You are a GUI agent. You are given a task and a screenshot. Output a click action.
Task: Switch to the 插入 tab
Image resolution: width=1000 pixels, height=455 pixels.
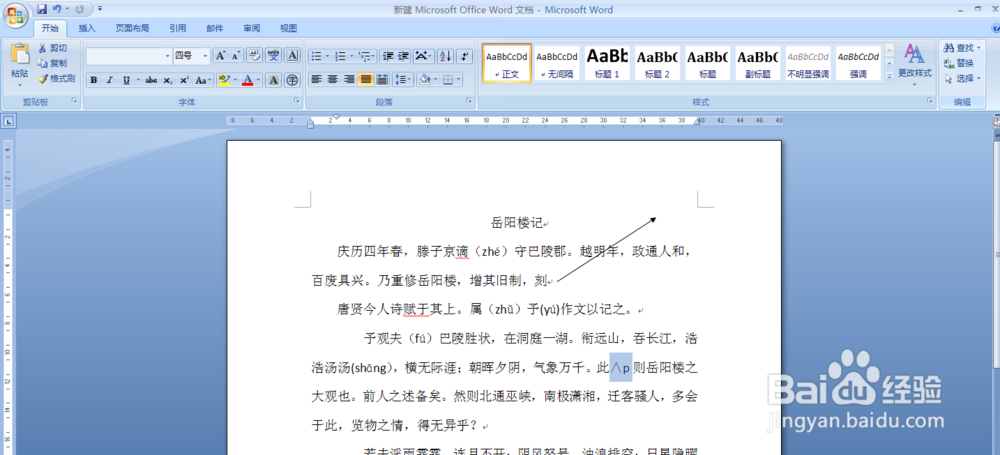tap(87, 28)
